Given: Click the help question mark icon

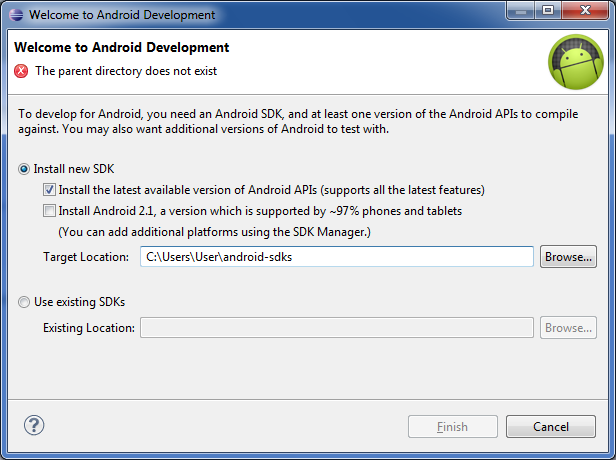Looking at the screenshot, I should [x=34, y=425].
